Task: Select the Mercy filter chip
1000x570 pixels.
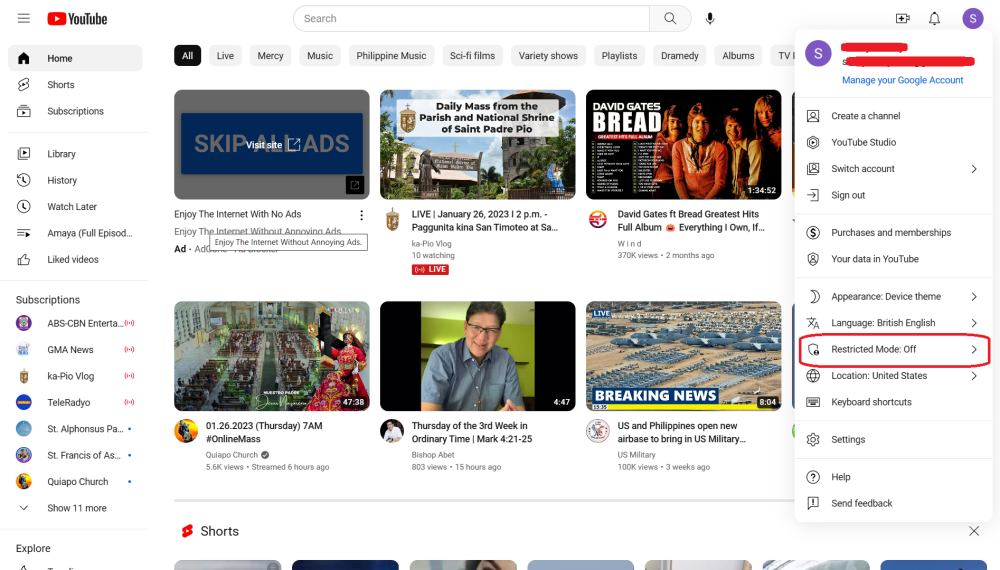Action: pos(270,55)
